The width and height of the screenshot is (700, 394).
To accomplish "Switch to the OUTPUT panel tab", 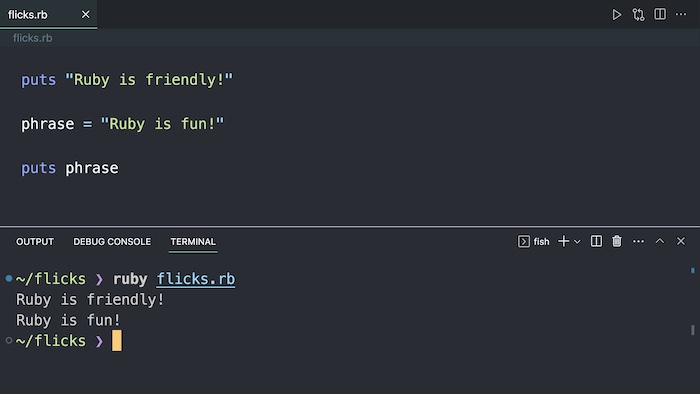I will tap(35, 241).
